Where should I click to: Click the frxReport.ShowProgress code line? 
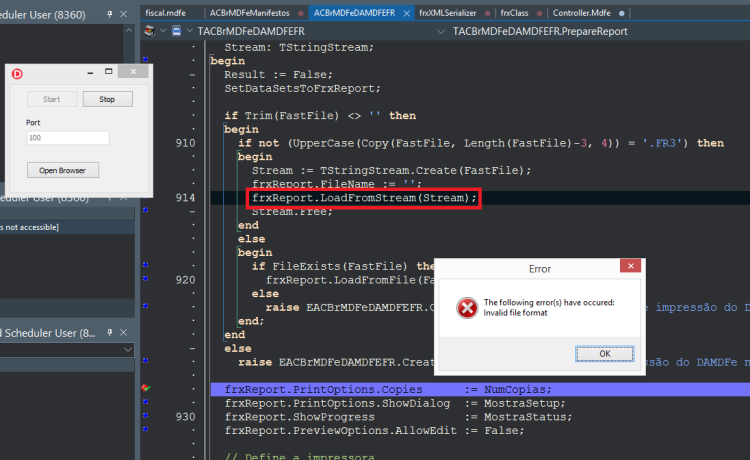[x=398, y=417]
